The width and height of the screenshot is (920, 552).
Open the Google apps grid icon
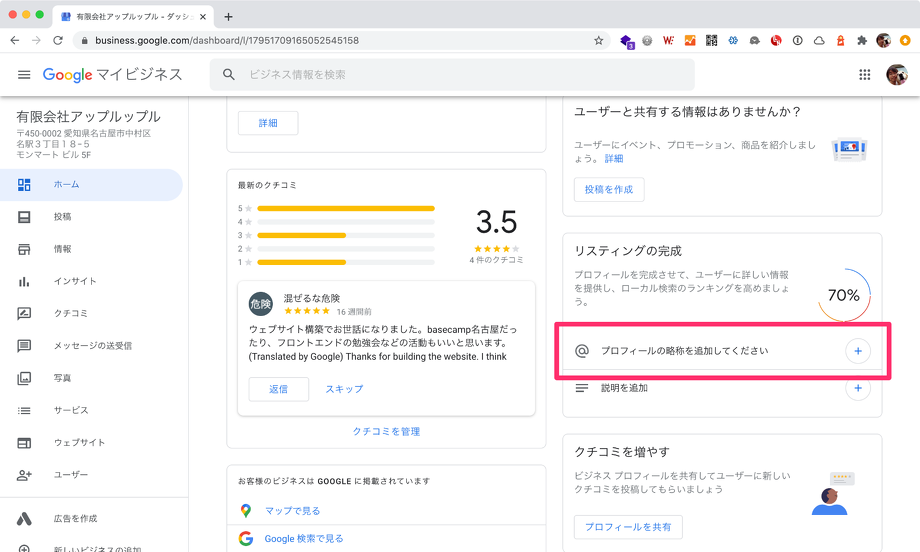coord(865,75)
